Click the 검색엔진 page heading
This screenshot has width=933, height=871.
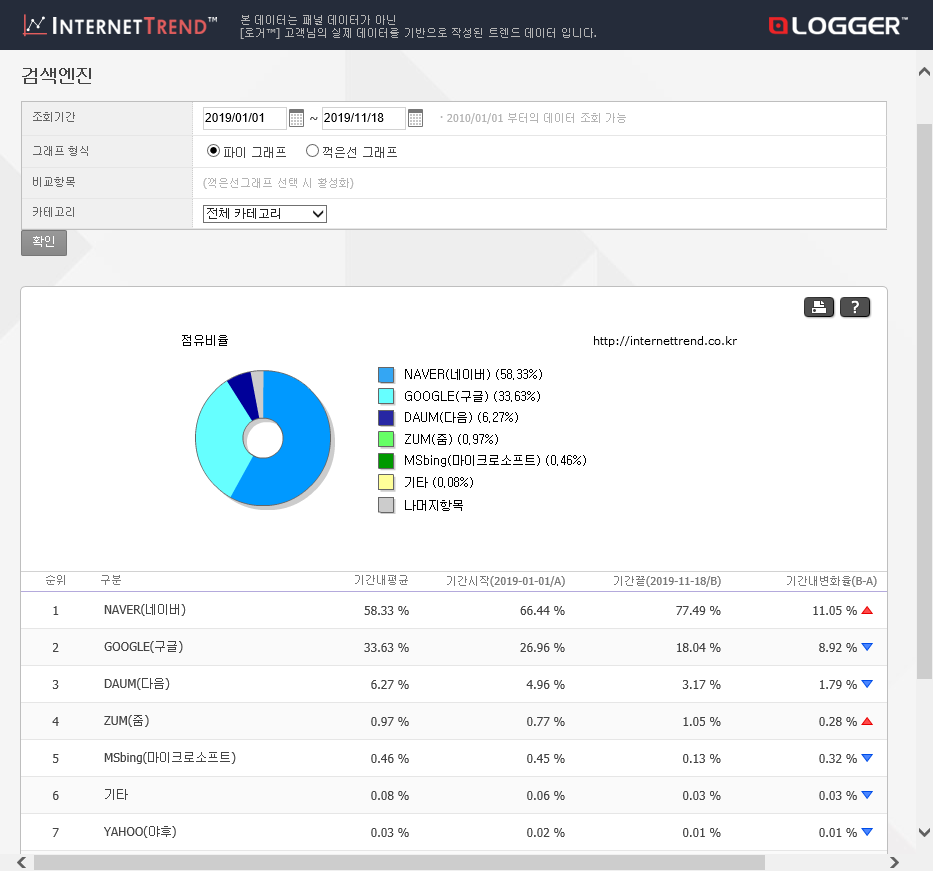coord(57,76)
